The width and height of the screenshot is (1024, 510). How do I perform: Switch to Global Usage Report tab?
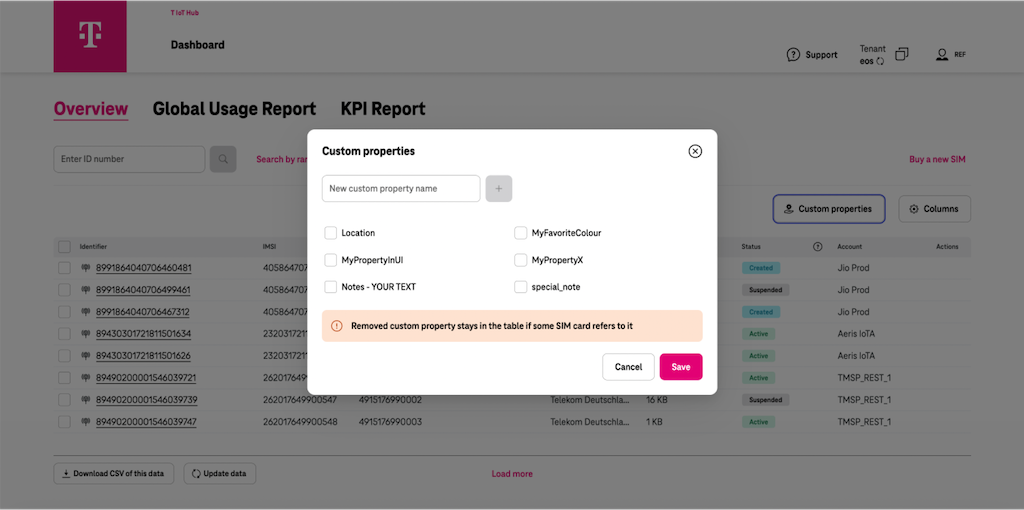tap(234, 109)
